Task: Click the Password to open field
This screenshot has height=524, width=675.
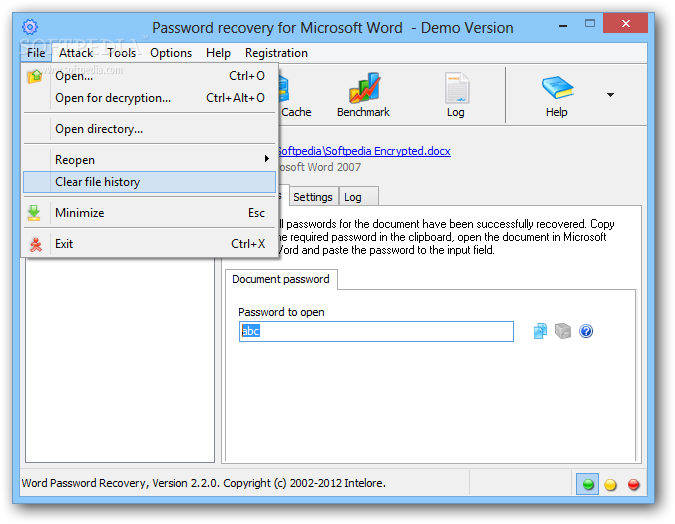Action: (376, 331)
